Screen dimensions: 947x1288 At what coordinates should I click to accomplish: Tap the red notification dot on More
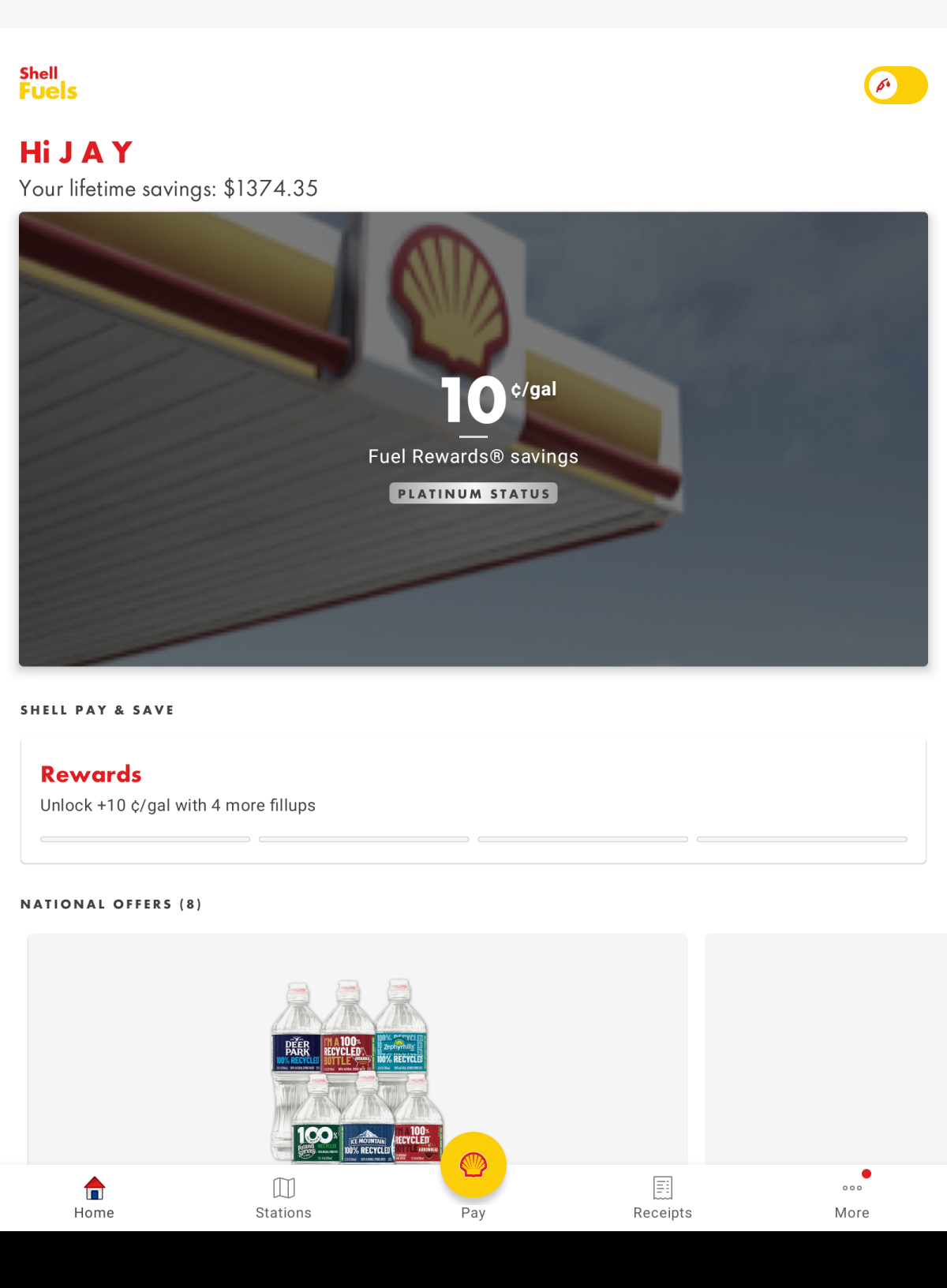pos(867,1174)
